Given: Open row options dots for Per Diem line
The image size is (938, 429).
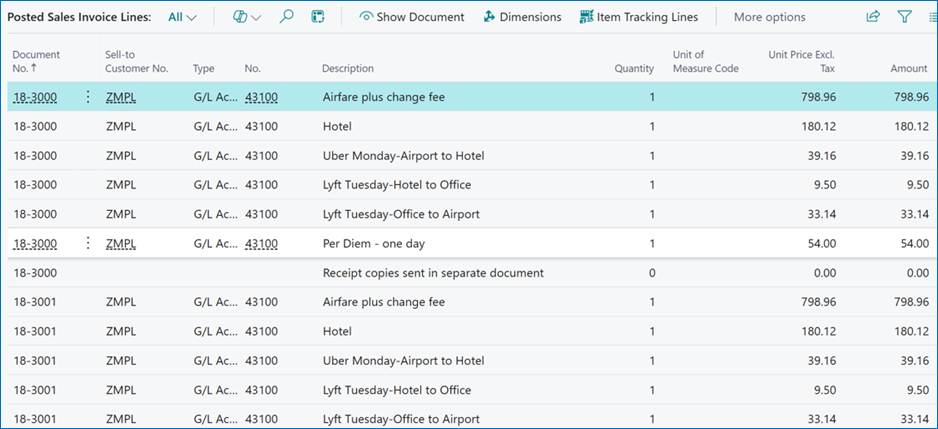Looking at the screenshot, I should pyautogui.click(x=88, y=244).
